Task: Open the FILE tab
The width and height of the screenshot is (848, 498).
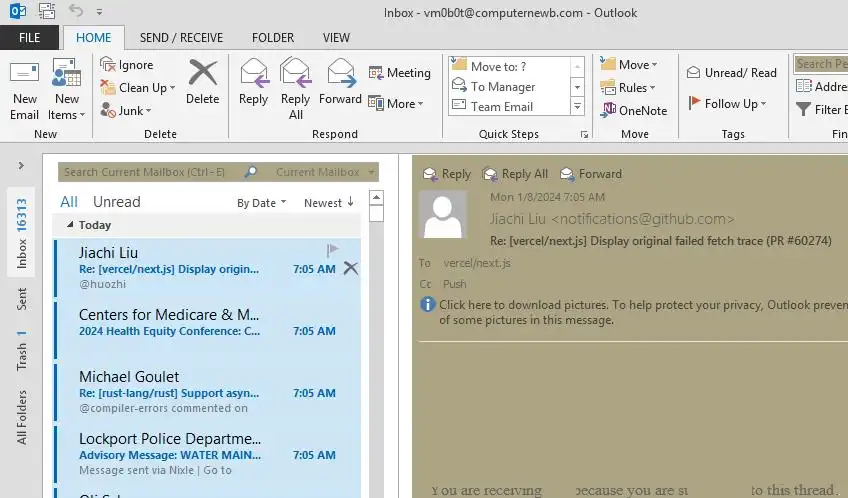Action: click(x=29, y=38)
